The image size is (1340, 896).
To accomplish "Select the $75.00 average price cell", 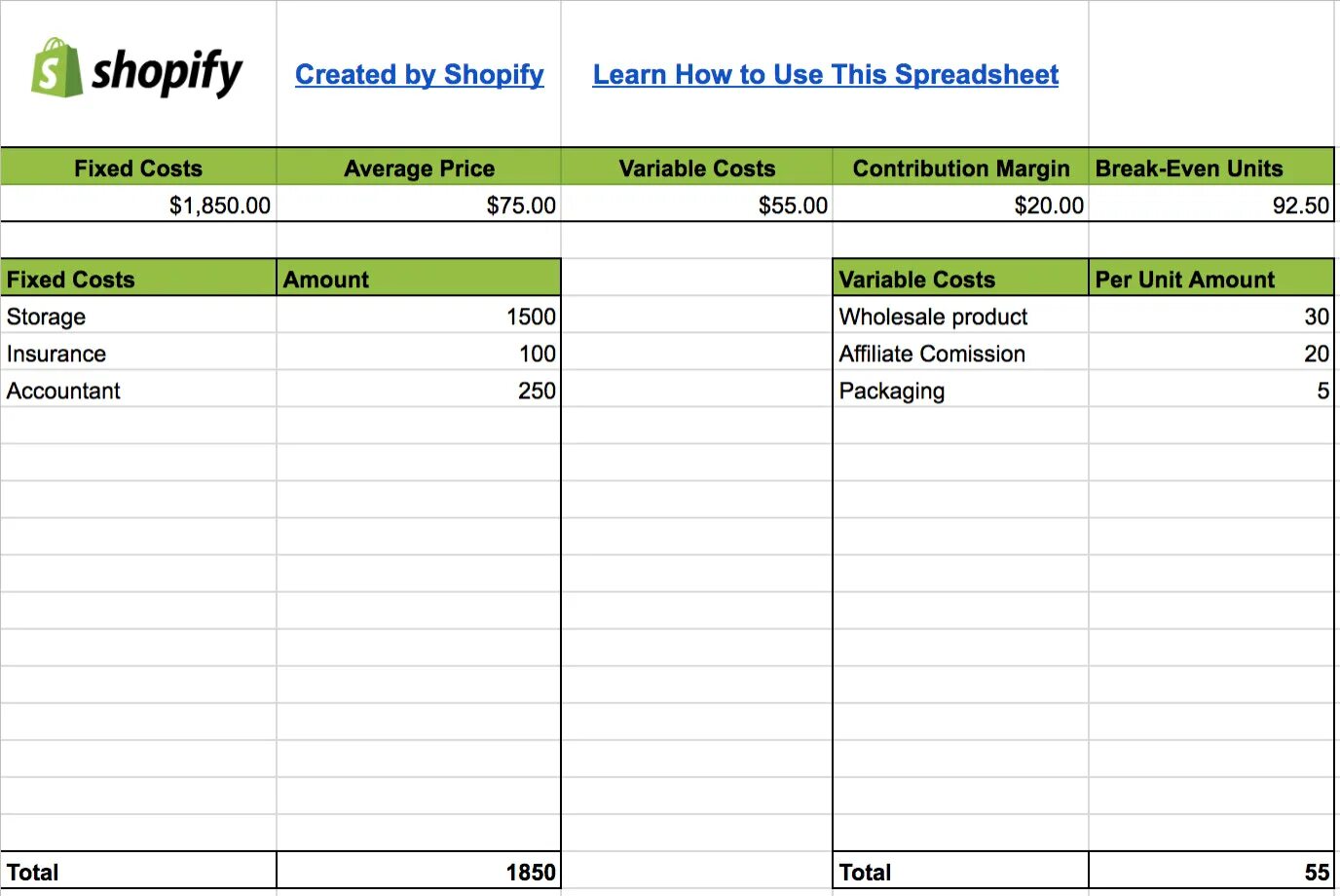I will click(x=419, y=205).
